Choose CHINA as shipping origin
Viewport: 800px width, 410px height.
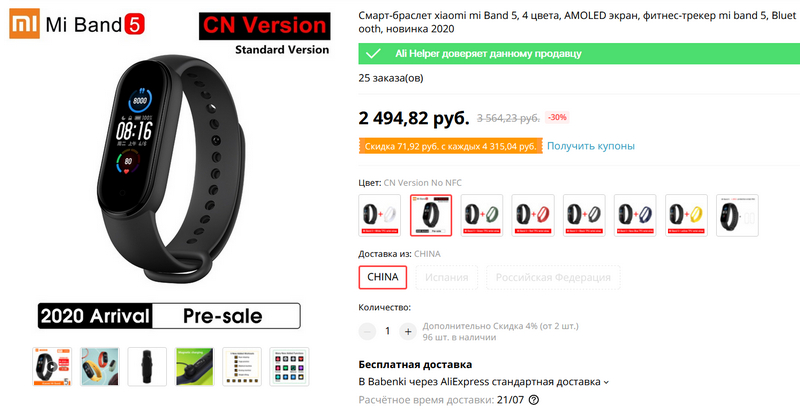[383, 277]
